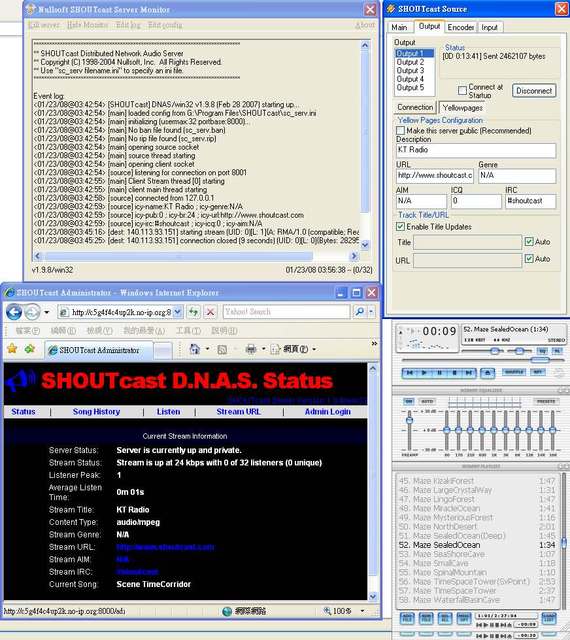Check Make this server public
Viewport: 570px width, 640px height.
pyautogui.click(x=401, y=131)
